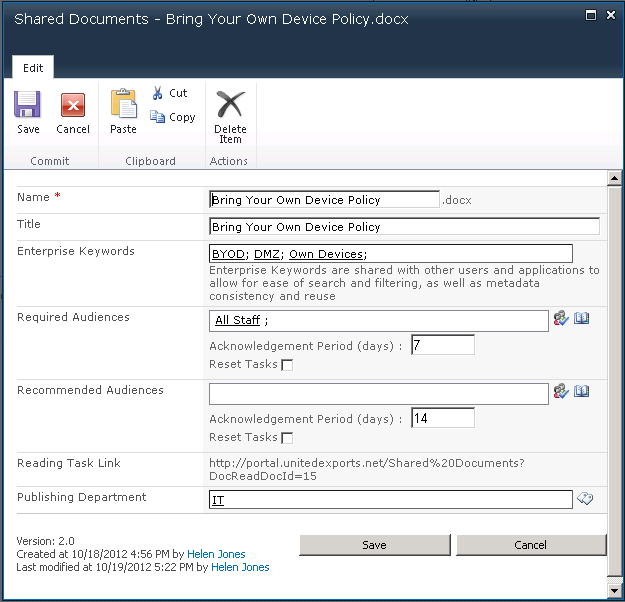Click the DMZ keyword term
Viewport: 625px width, 602px height.
click(267, 254)
